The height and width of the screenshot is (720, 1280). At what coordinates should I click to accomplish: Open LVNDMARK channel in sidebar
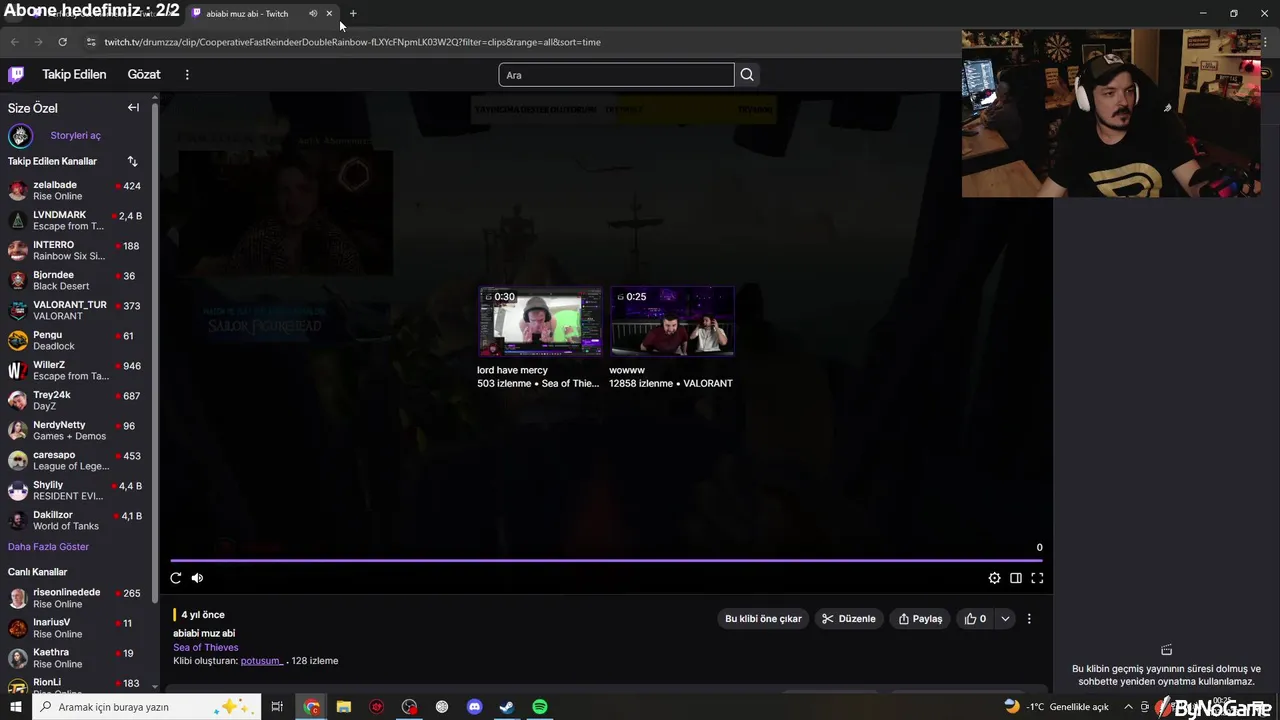pyautogui.click(x=75, y=220)
